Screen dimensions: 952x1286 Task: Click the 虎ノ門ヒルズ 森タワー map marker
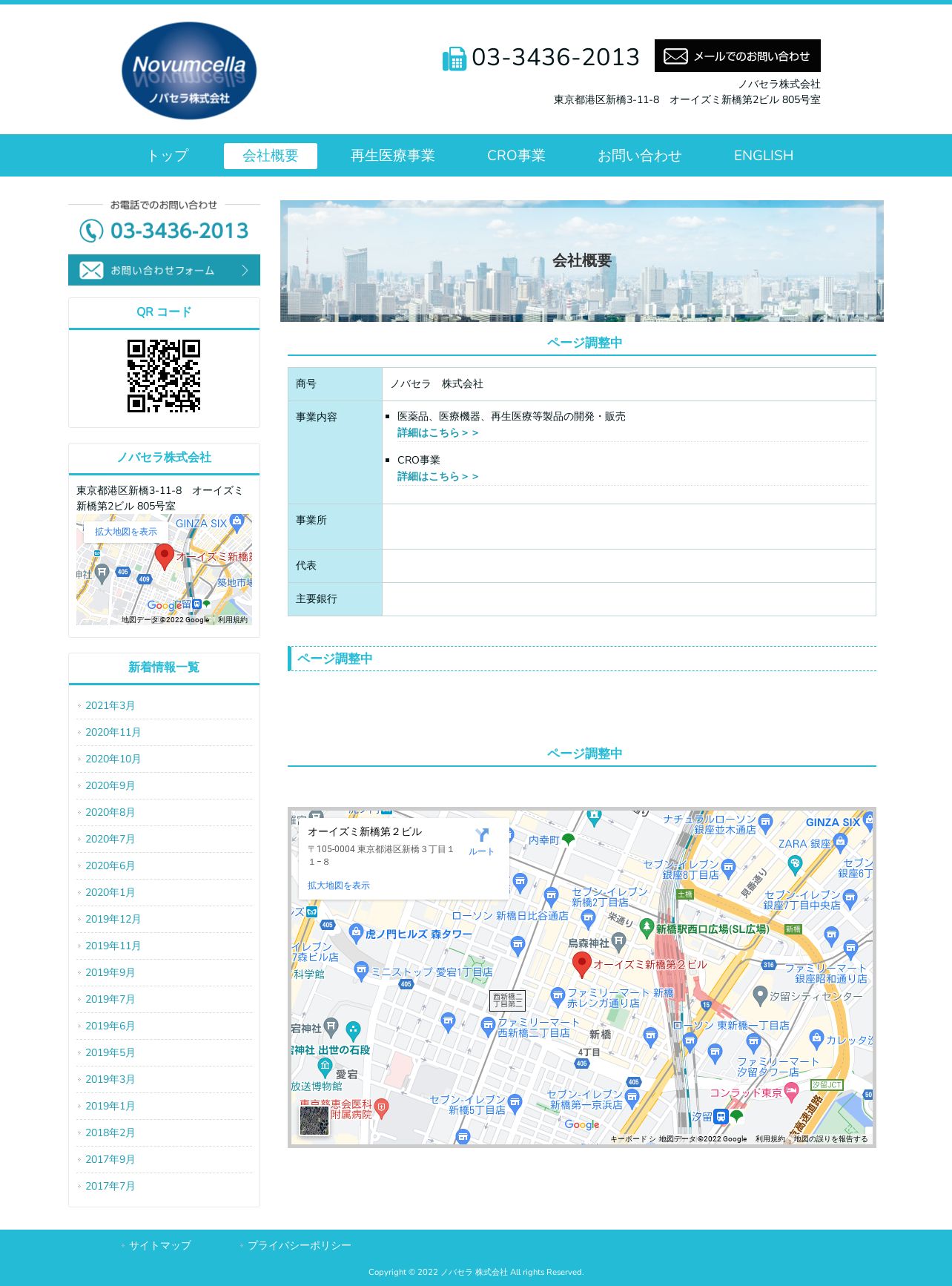356,933
